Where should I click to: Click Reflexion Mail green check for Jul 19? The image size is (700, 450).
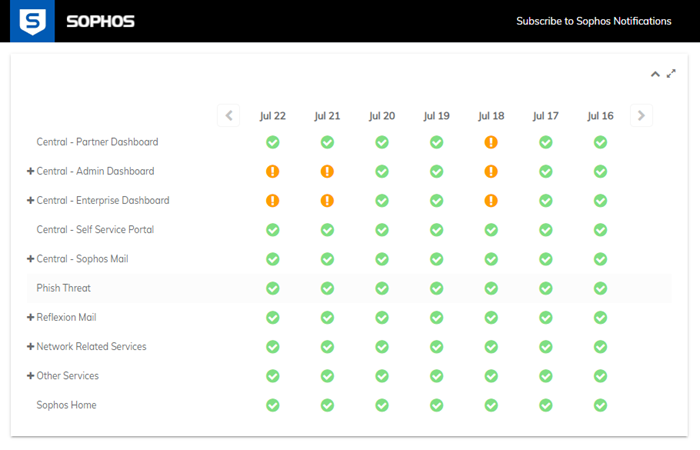(437, 318)
